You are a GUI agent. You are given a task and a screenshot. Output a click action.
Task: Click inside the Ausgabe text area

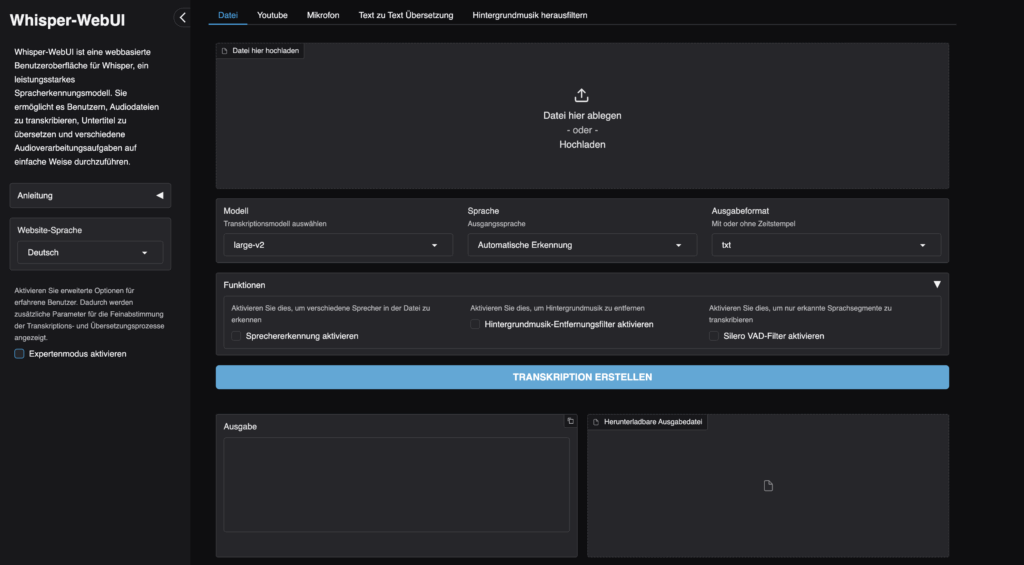pyautogui.click(x=396, y=484)
